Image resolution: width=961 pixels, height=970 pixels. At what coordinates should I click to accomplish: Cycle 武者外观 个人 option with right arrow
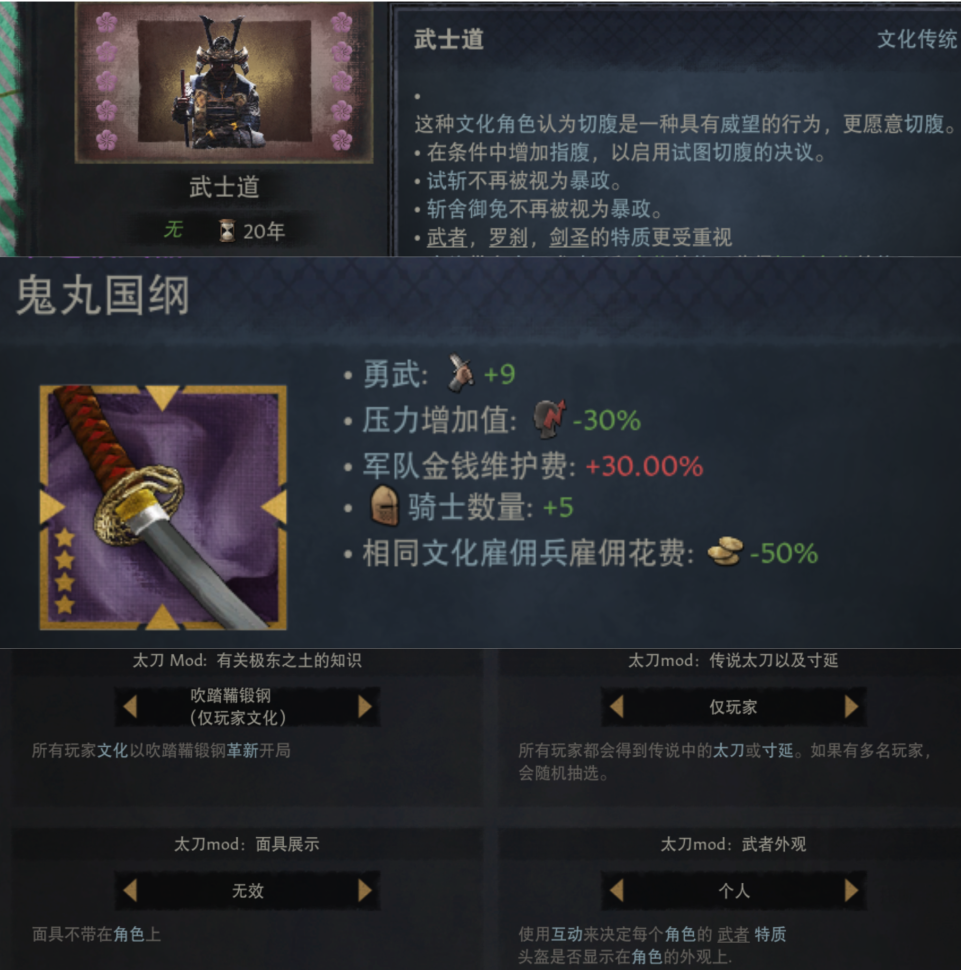(851, 890)
